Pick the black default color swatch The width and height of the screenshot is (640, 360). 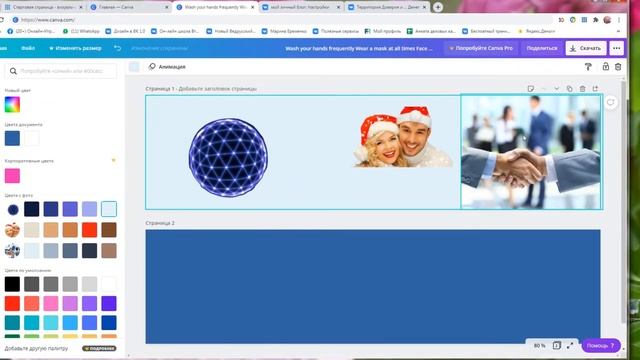(x=12, y=284)
